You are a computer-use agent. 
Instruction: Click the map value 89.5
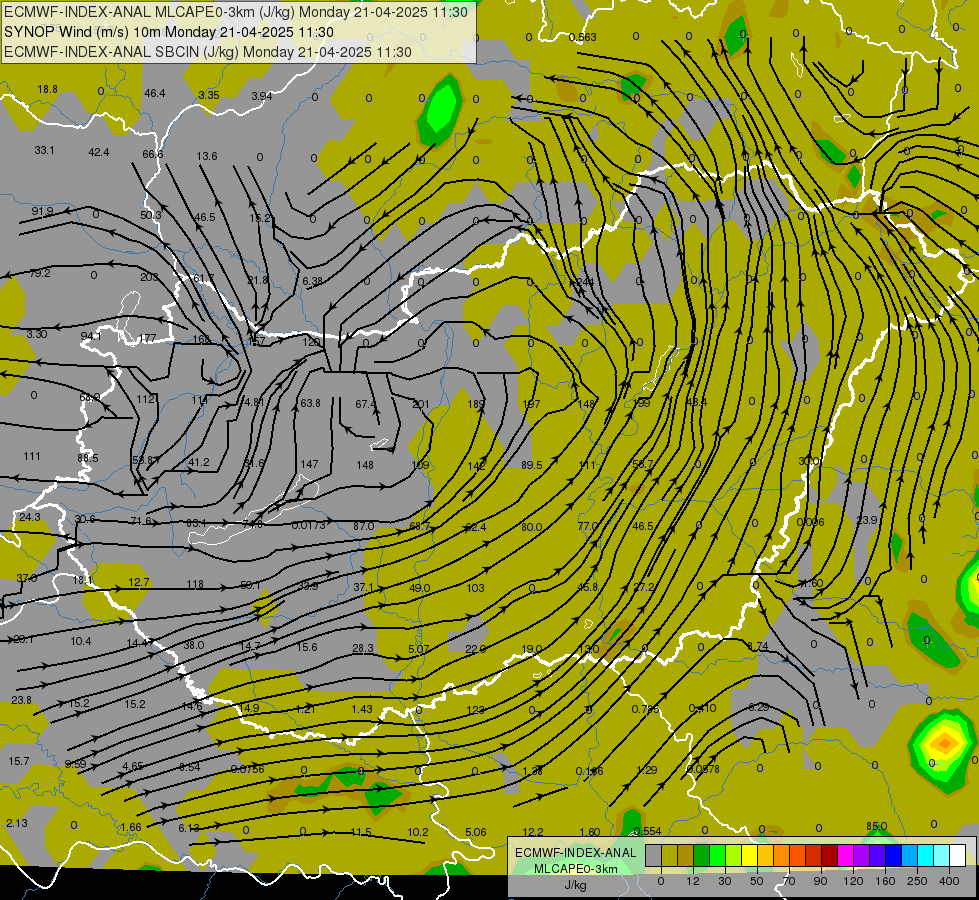pyautogui.click(x=531, y=465)
